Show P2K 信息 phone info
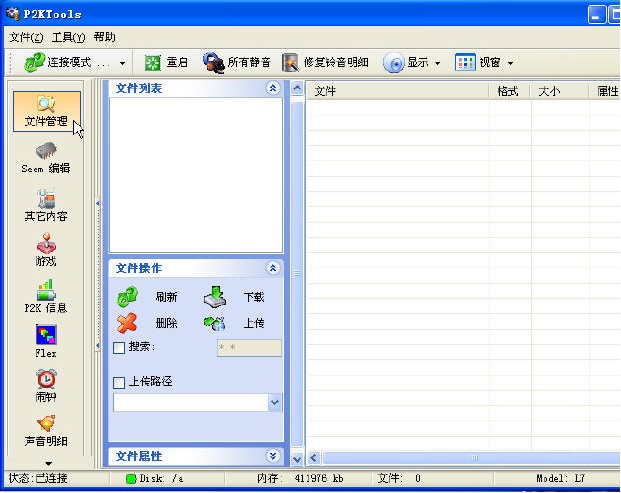Screen dimensions: 621x493 (46, 297)
